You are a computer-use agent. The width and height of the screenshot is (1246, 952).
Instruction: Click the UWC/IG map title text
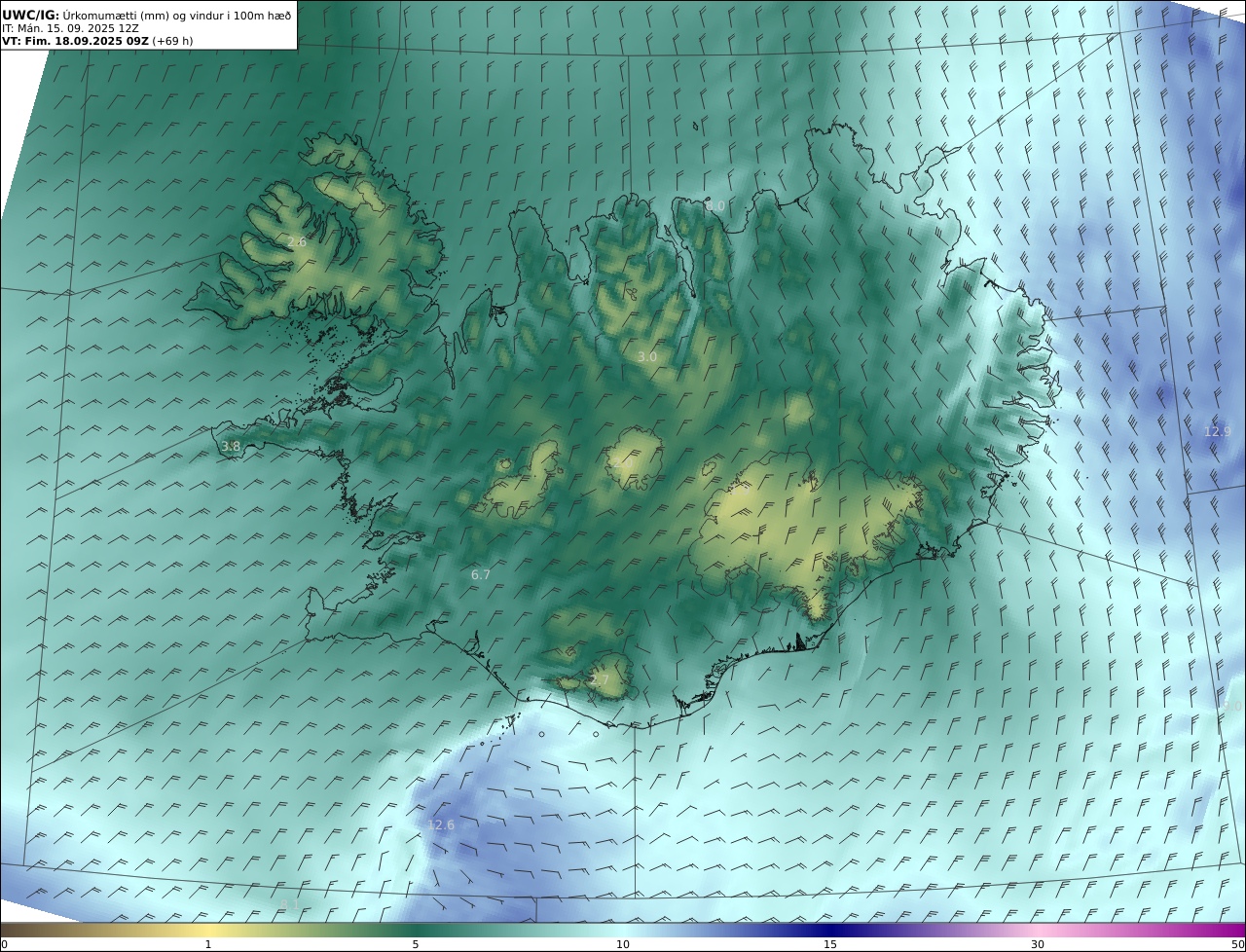click(x=146, y=15)
